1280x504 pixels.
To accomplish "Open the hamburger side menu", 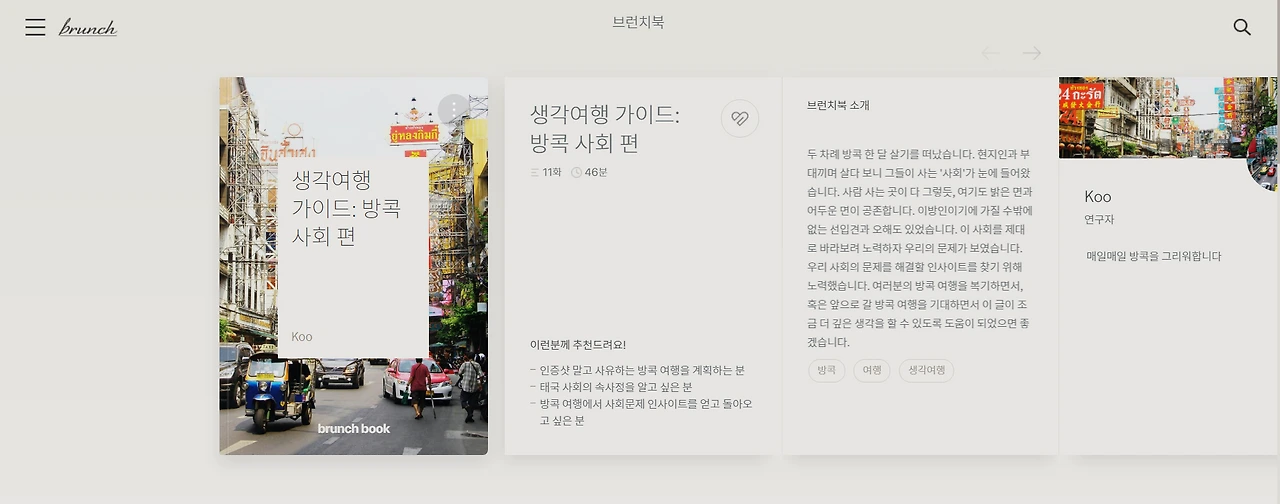I will click(x=35, y=27).
